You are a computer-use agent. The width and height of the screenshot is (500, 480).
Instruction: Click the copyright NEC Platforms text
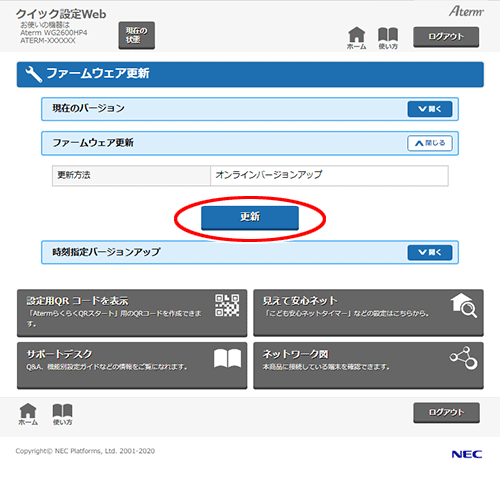[85, 451]
